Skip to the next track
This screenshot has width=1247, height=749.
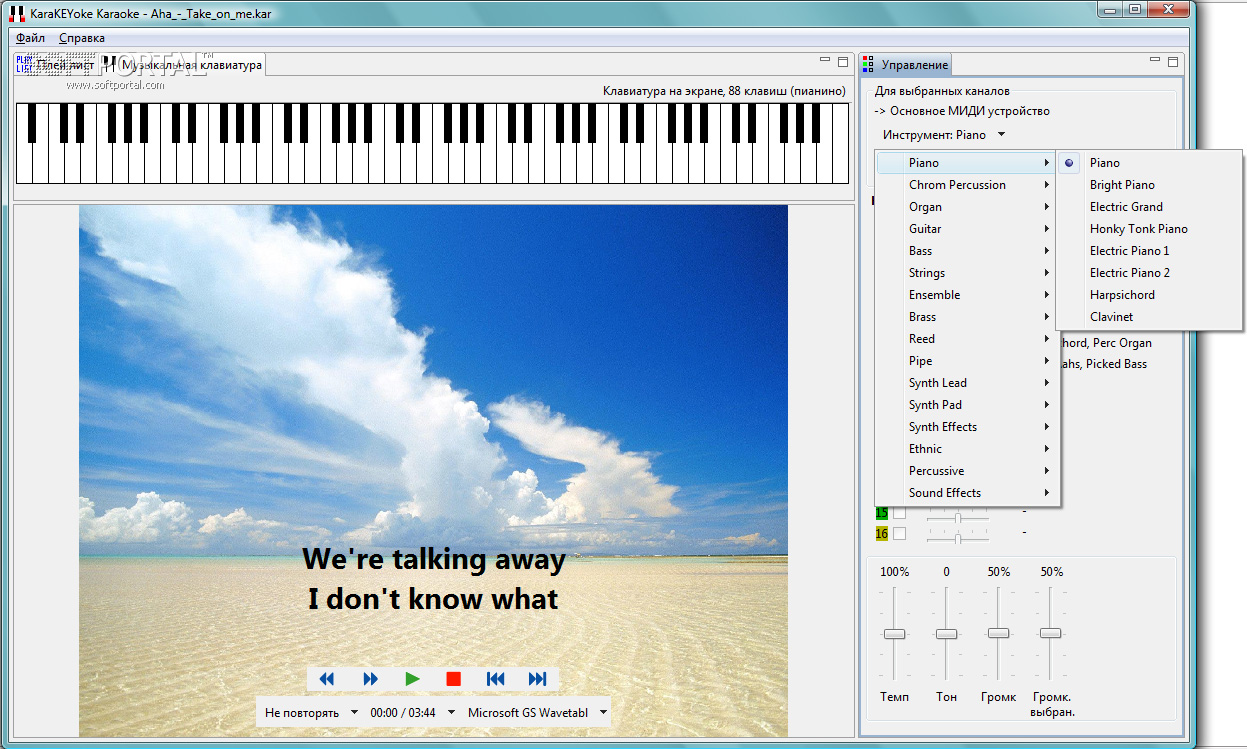click(x=537, y=679)
